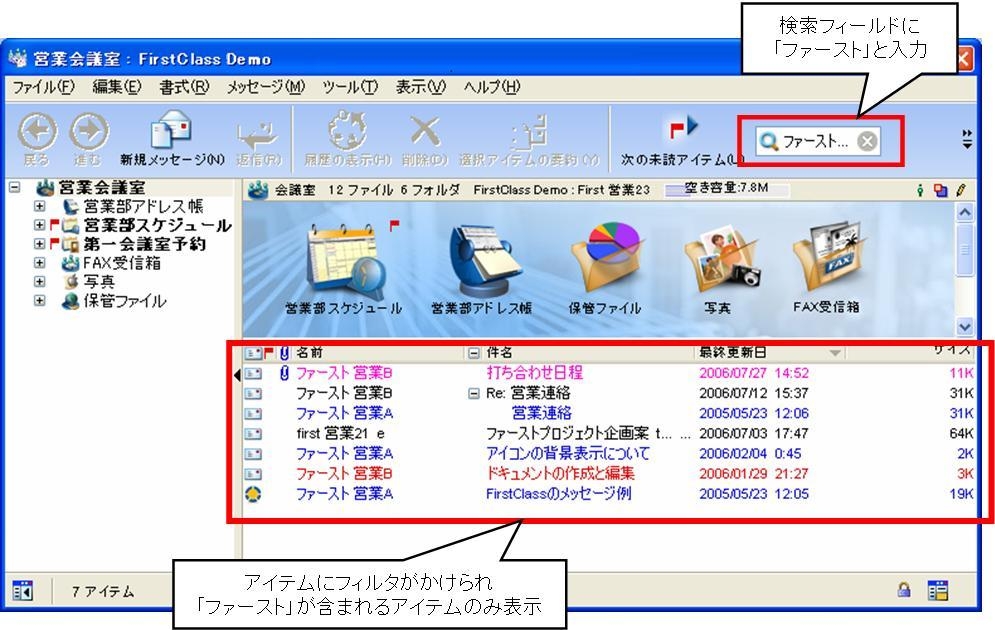995x630 pixels.
Task: Jump to 次の未読アイテム flag icon
Action: coord(683,128)
